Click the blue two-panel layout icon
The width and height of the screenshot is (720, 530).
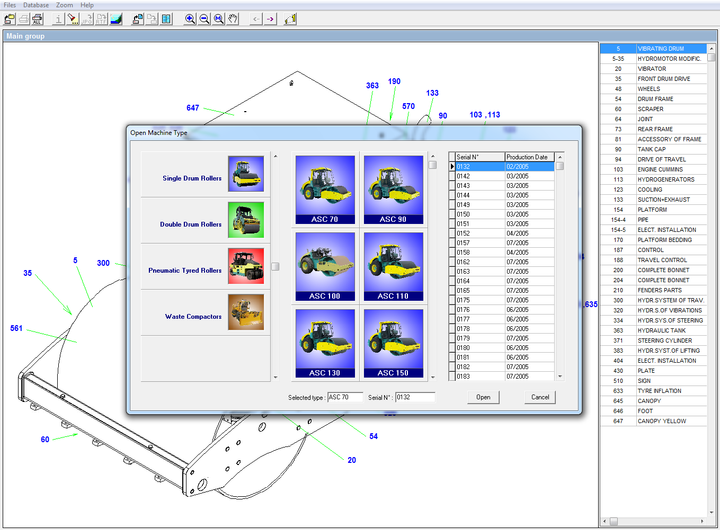click(x=166, y=19)
